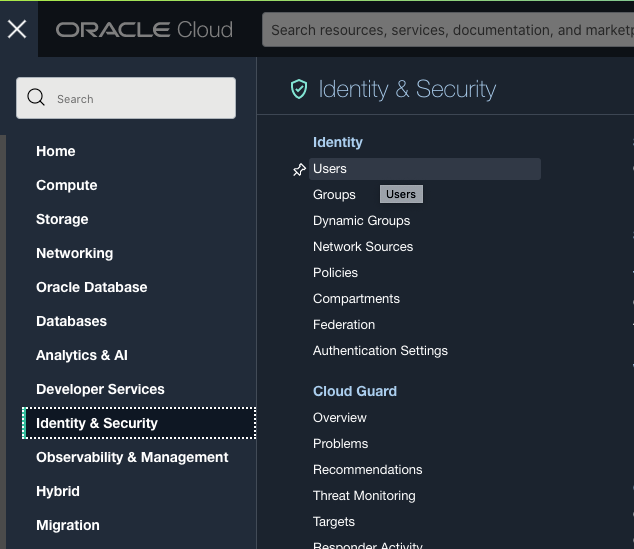634x549 pixels.
Task: Select Observability & Management category
Action: tap(132, 457)
